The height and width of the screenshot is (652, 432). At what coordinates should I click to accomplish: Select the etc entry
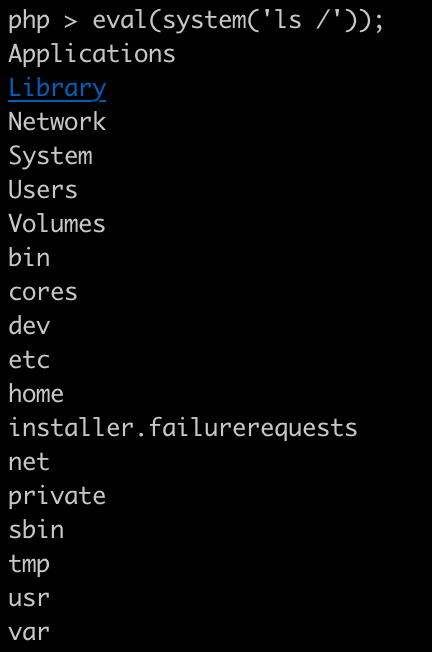(x=29, y=360)
